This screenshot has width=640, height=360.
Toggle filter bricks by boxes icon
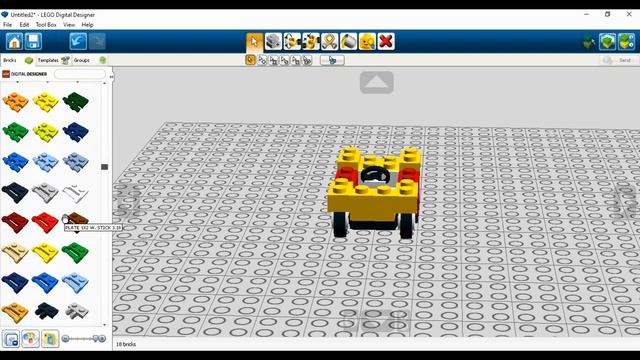click(x=11, y=339)
